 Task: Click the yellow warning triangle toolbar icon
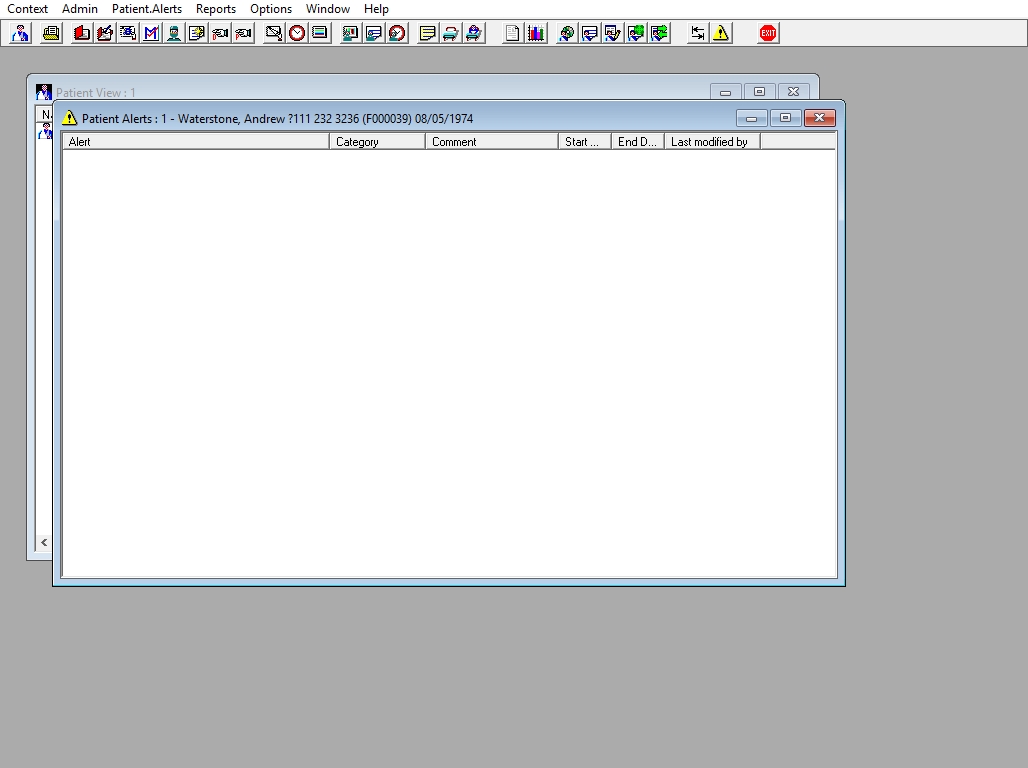pos(721,33)
